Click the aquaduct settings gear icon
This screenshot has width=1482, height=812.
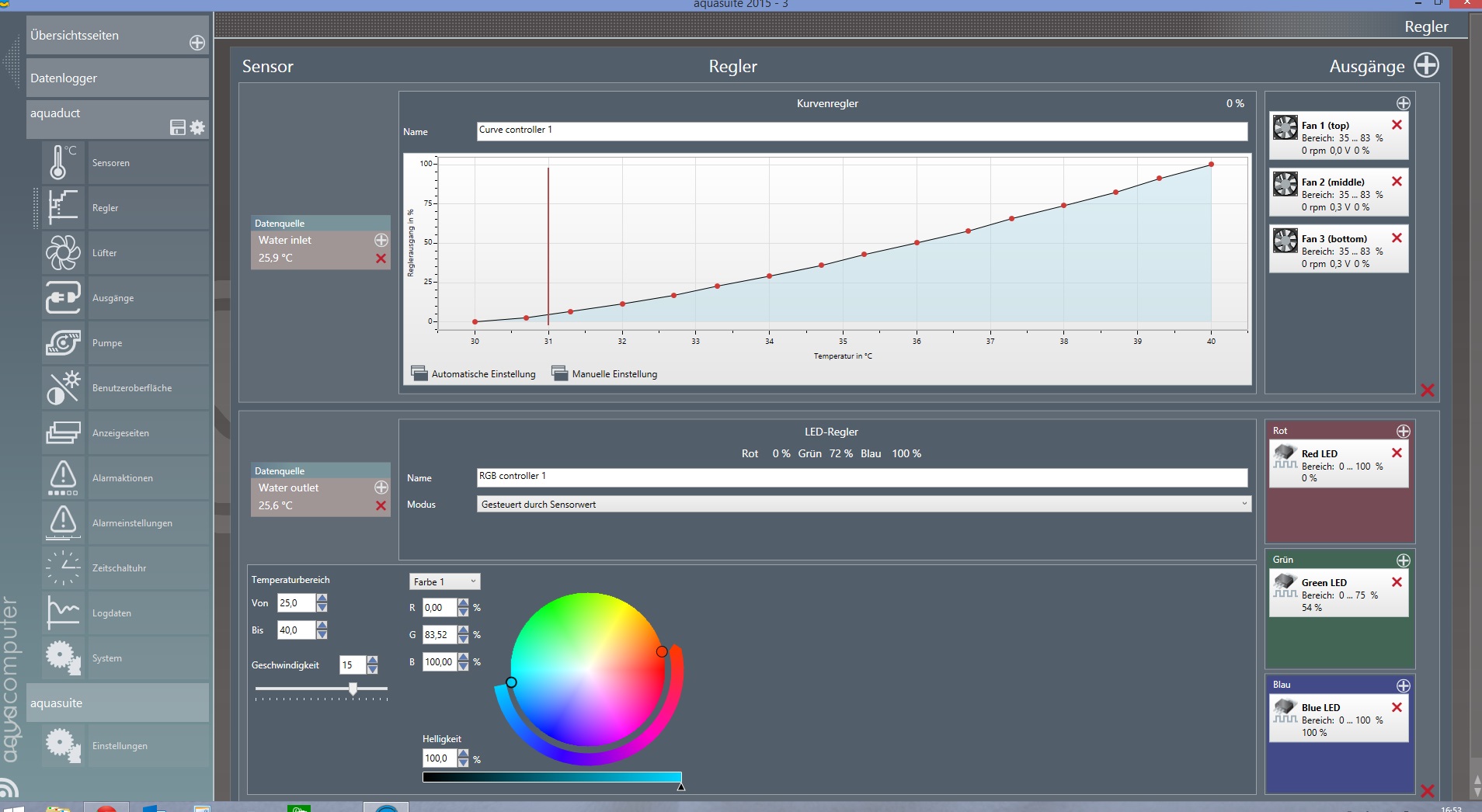tap(197, 127)
